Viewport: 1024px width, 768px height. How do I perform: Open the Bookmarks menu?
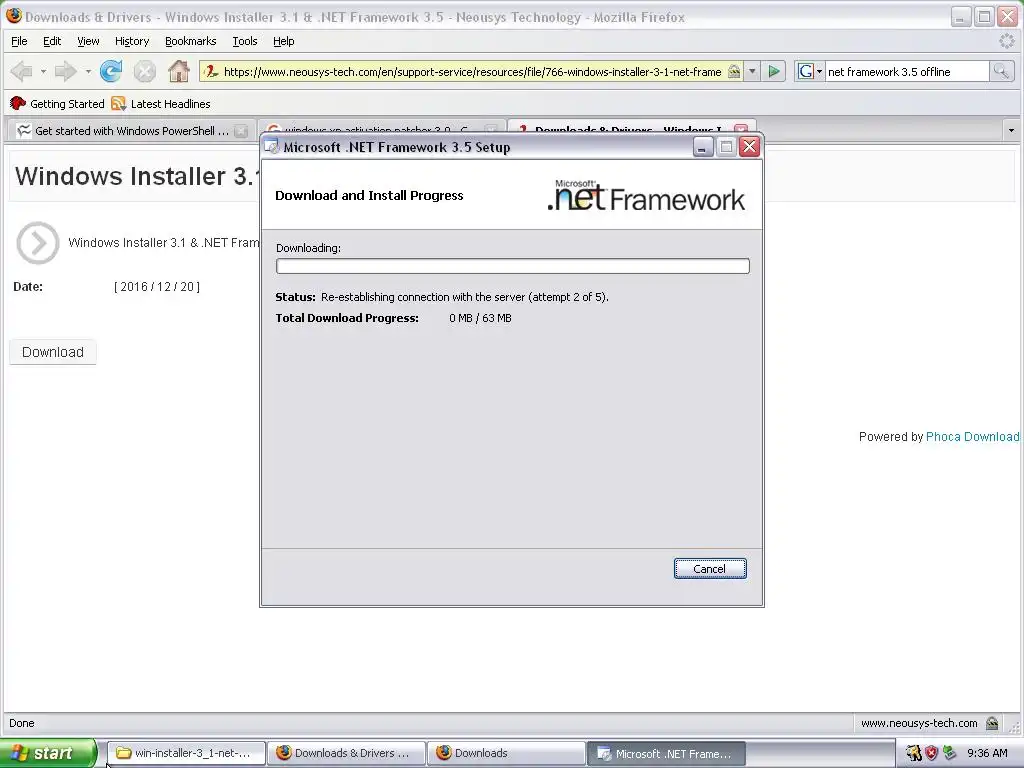click(x=190, y=41)
